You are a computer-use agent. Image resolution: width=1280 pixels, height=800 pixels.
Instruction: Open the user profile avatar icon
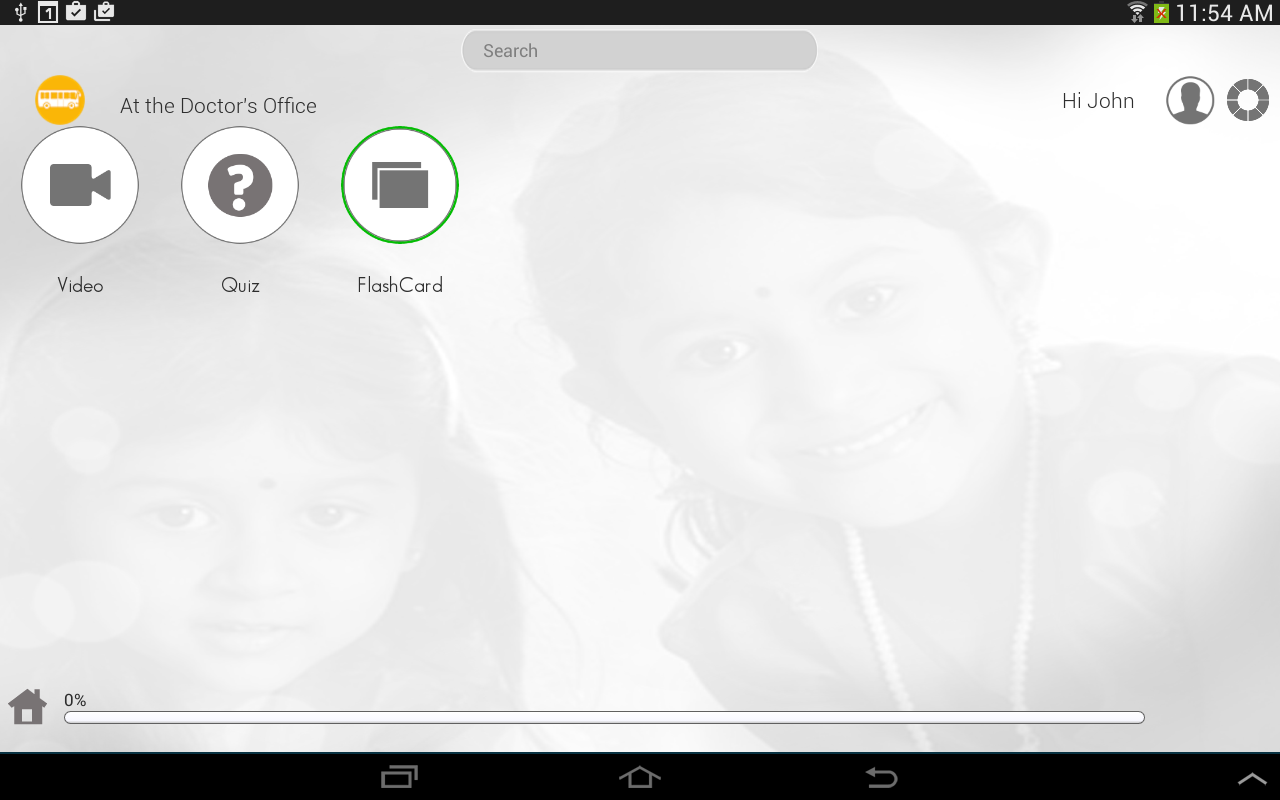(x=1190, y=101)
